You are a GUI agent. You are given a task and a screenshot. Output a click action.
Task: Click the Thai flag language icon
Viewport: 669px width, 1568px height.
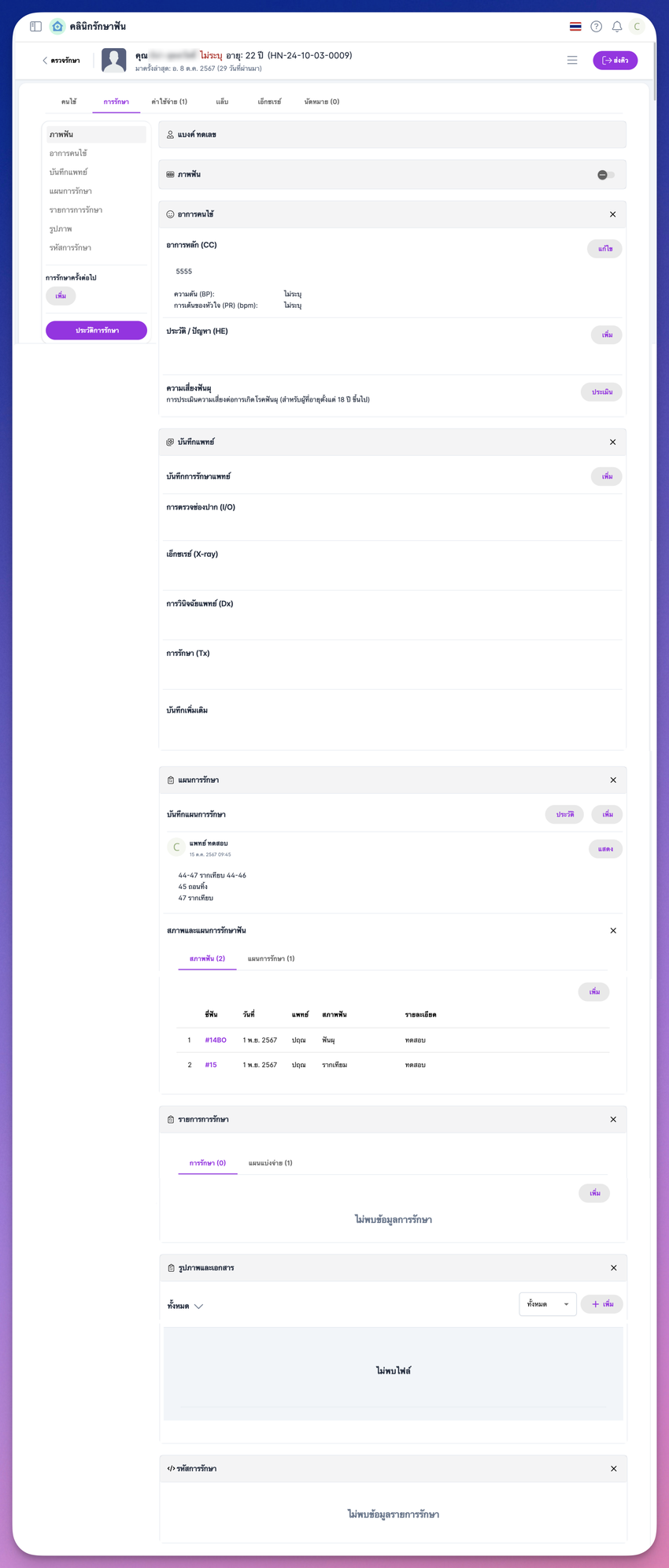(x=575, y=27)
